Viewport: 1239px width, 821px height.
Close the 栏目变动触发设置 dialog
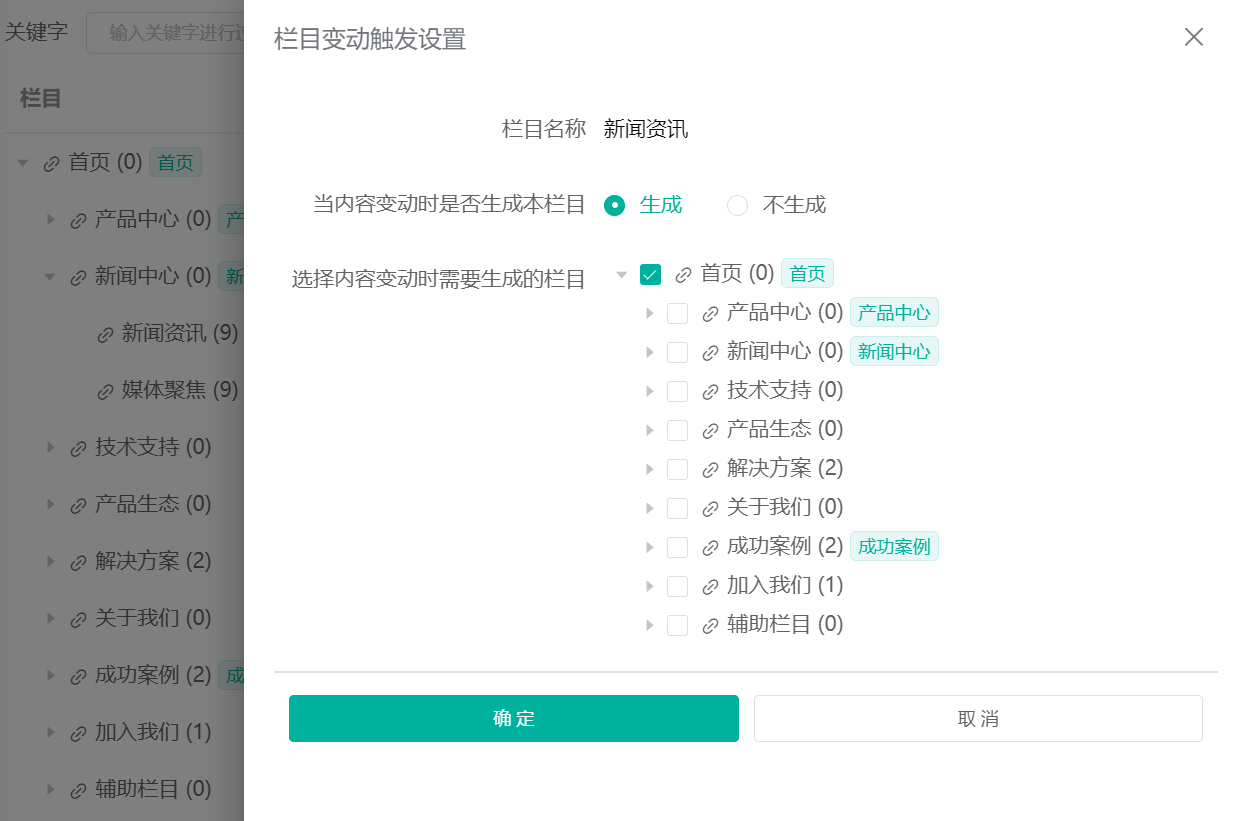(x=1193, y=37)
